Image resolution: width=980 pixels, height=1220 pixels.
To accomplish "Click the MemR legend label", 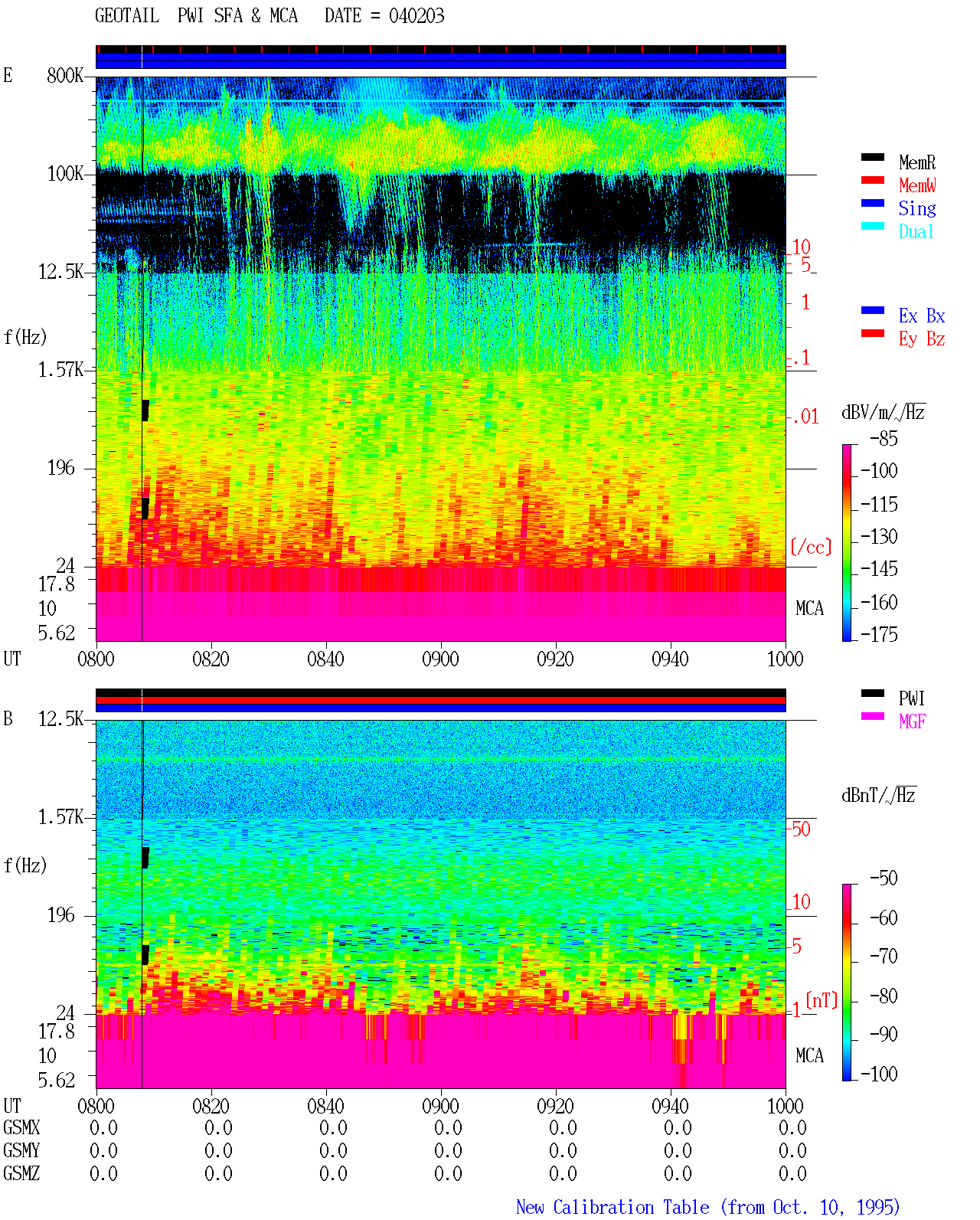I will point(917,162).
